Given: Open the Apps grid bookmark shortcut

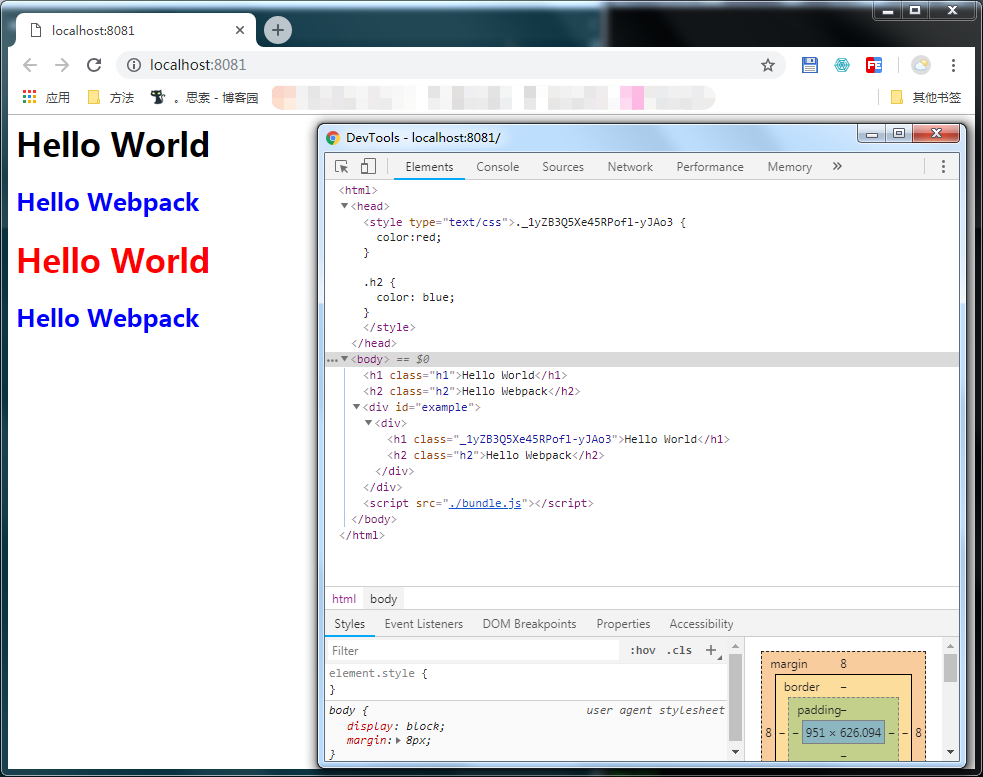Looking at the screenshot, I should (30, 97).
